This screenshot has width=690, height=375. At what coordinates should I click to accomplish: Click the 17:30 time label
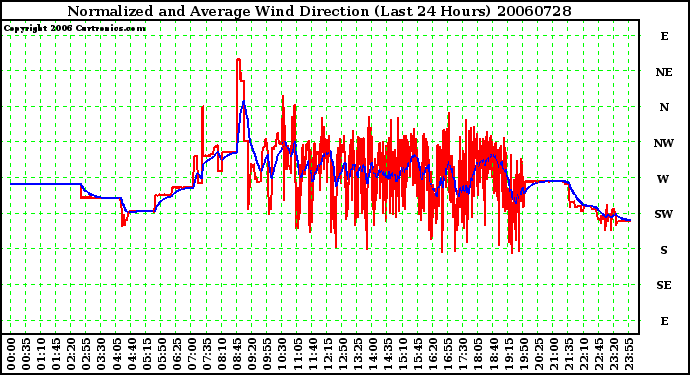463,354
